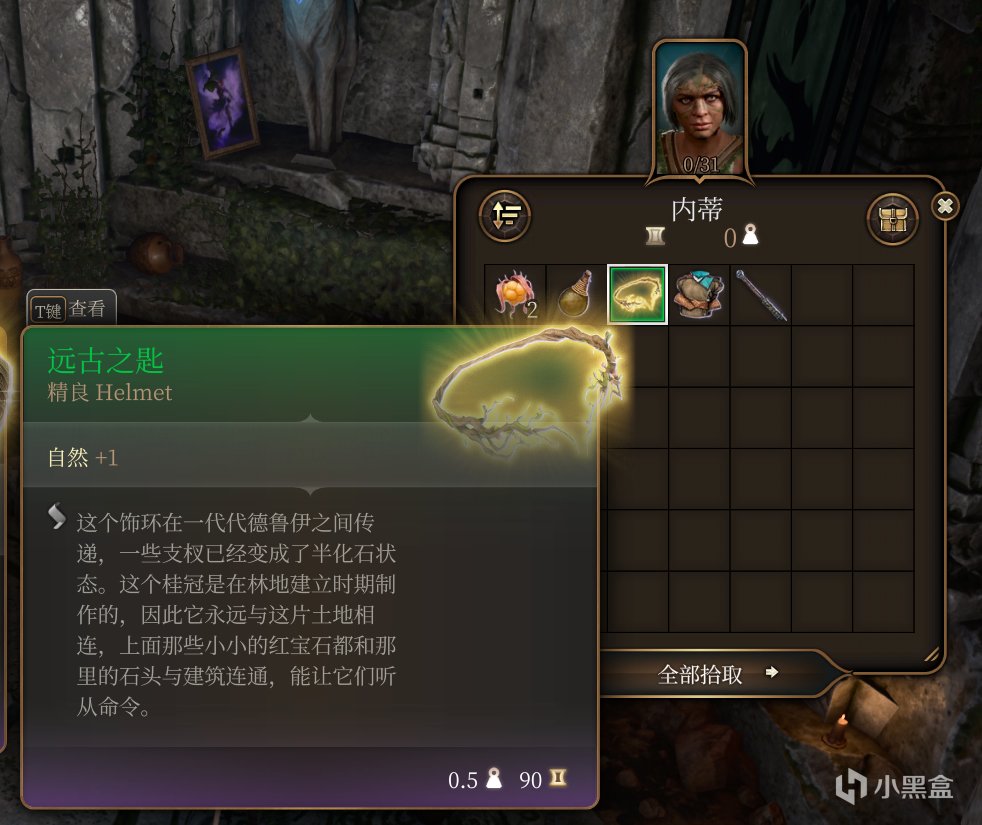Viewport: 982px width, 825px height.
Task: Click the 90 gold value in tooltip
Action: (x=530, y=780)
